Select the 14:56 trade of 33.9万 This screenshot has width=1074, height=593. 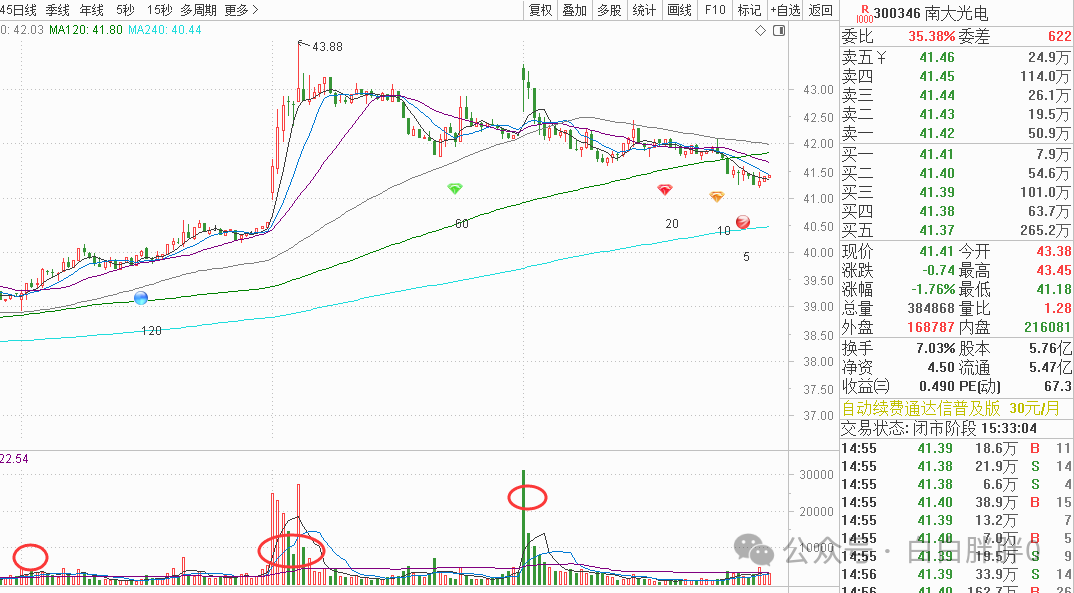tap(956, 574)
